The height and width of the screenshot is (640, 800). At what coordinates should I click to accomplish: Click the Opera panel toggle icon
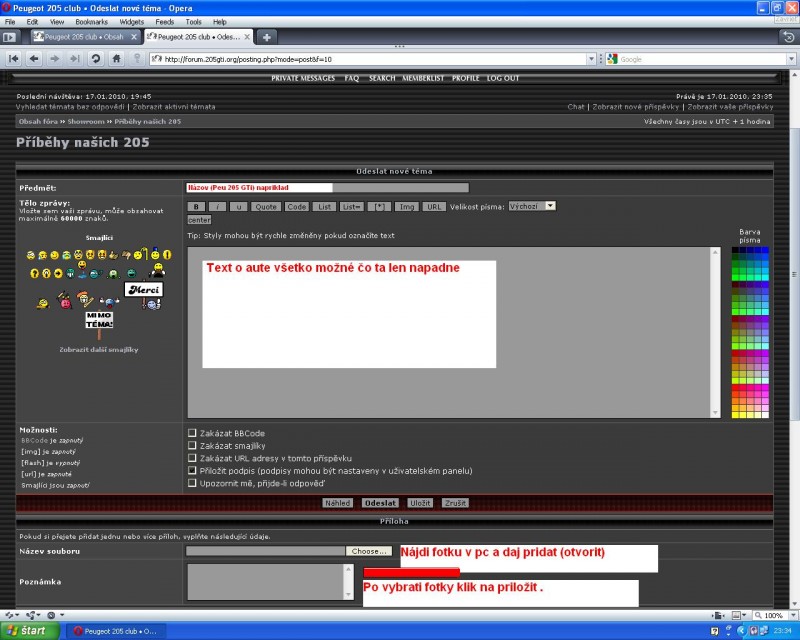10,37
